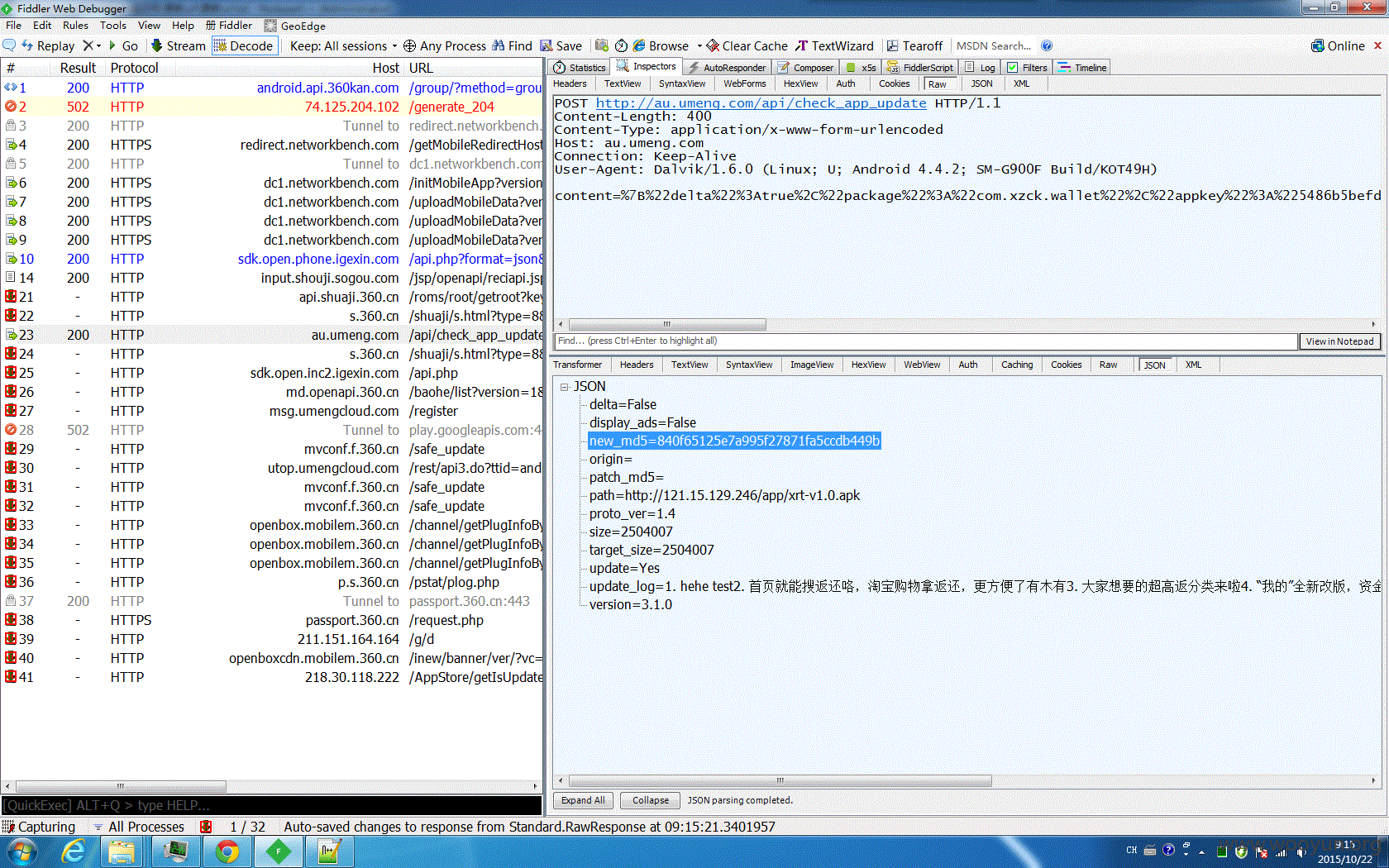Open the Rules menu

pyautogui.click(x=75, y=26)
